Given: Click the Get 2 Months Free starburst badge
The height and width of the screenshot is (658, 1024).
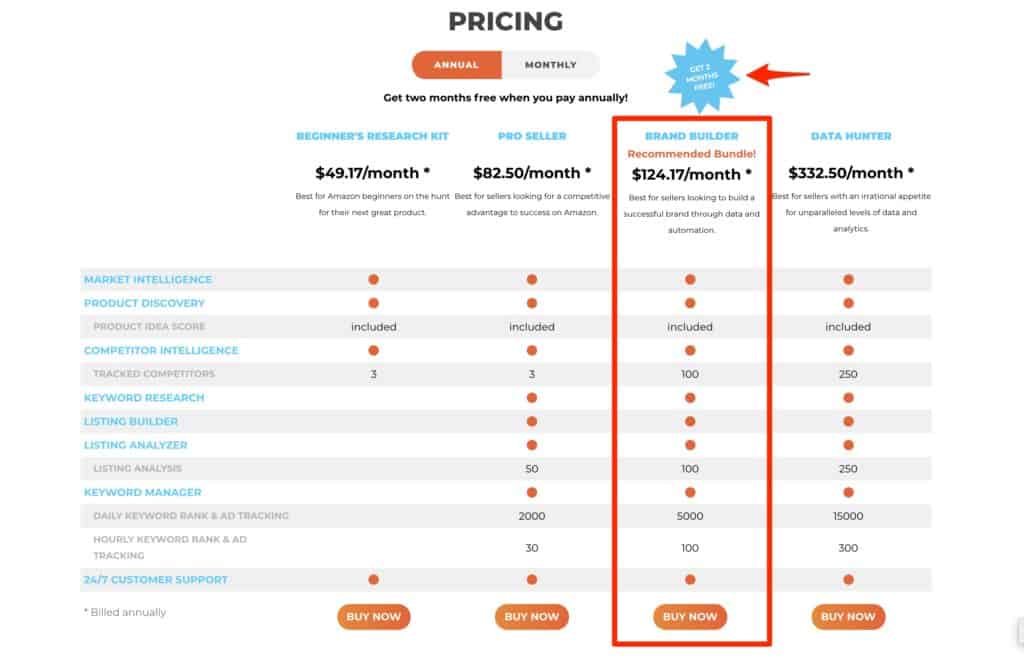Looking at the screenshot, I should [x=702, y=76].
